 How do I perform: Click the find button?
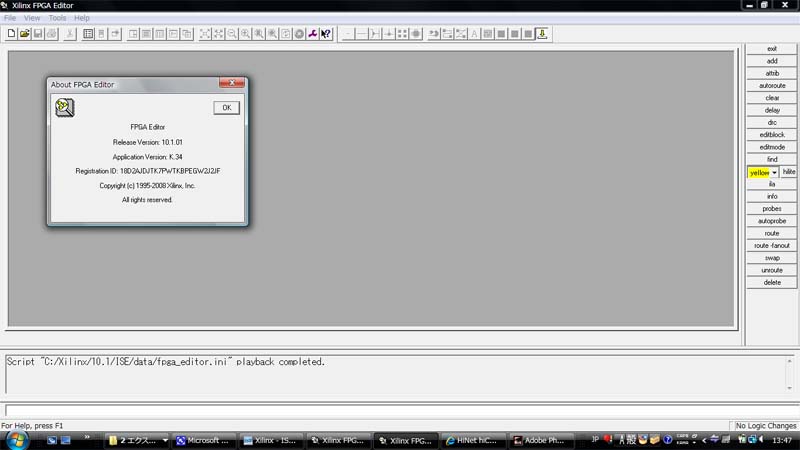click(771, 159)
